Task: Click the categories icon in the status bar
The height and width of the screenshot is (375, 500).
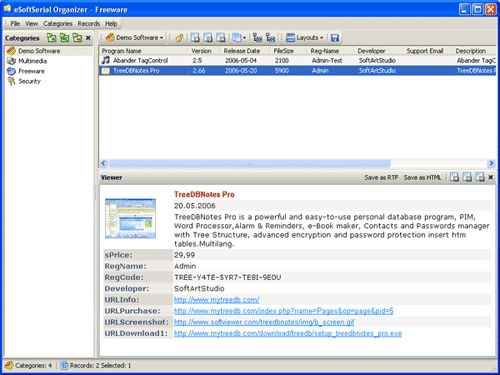Action: (9, 365)
